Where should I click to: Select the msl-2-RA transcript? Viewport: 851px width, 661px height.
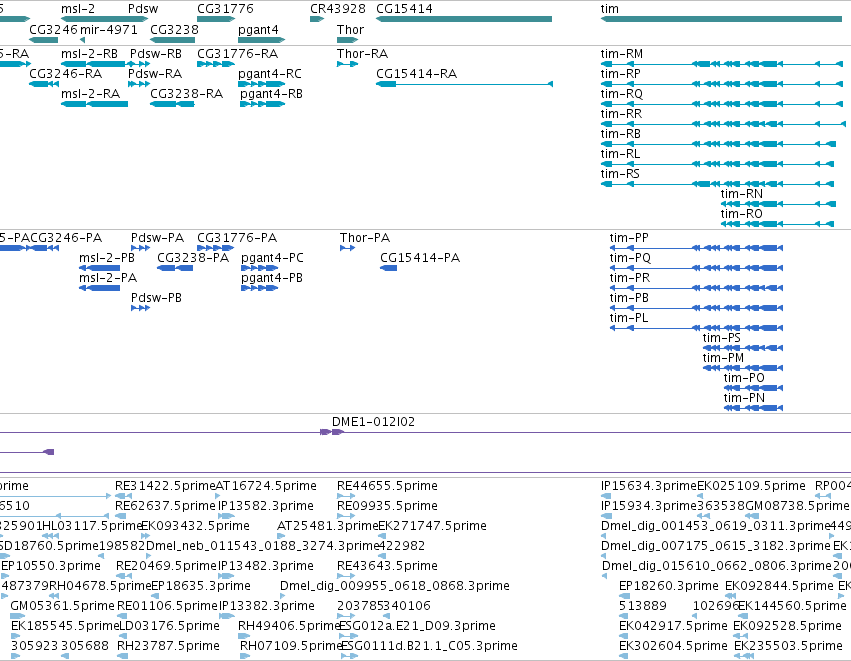point(94,104)
